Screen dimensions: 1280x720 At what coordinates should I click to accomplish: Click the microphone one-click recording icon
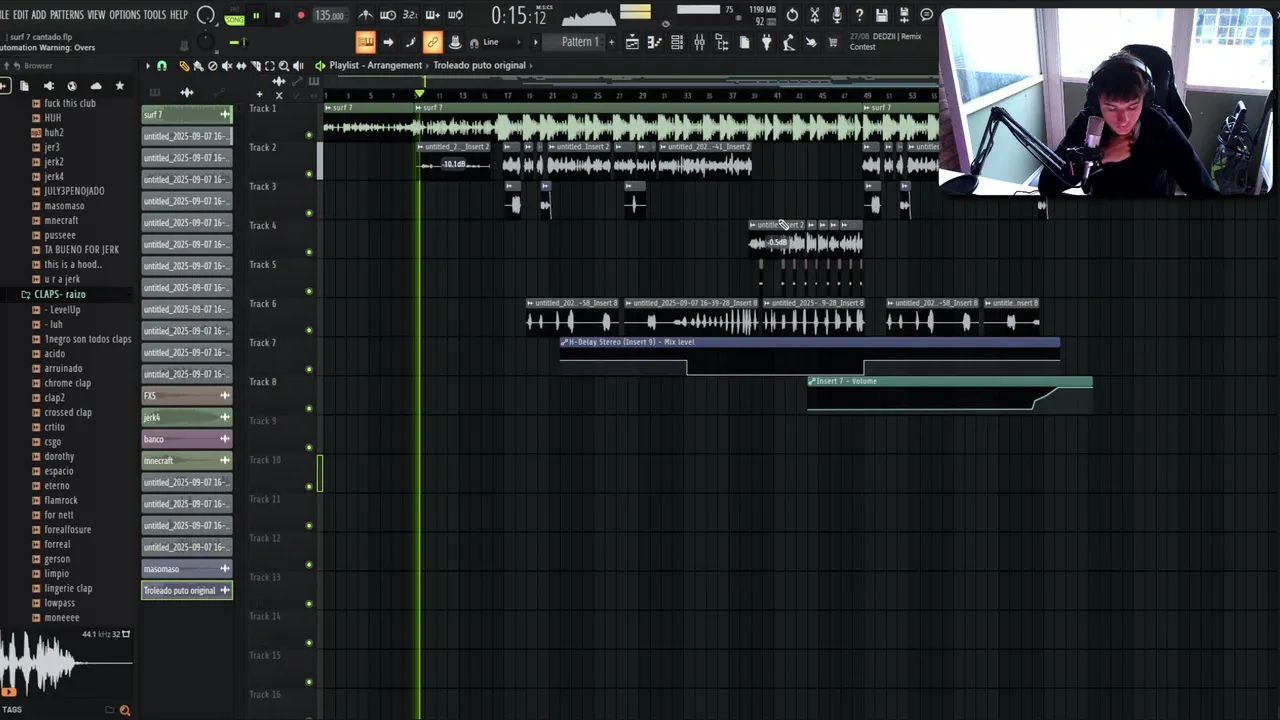click(x=837, y=15)
